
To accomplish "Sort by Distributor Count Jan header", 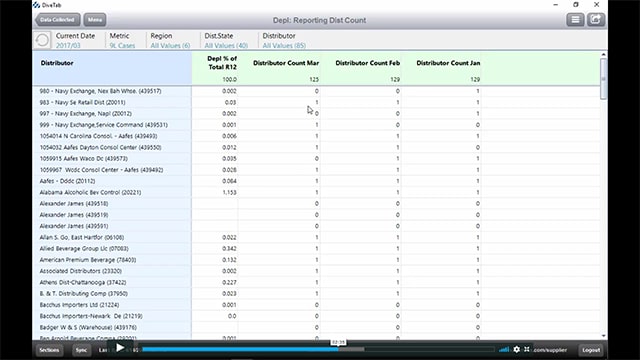I will (448, 63).
